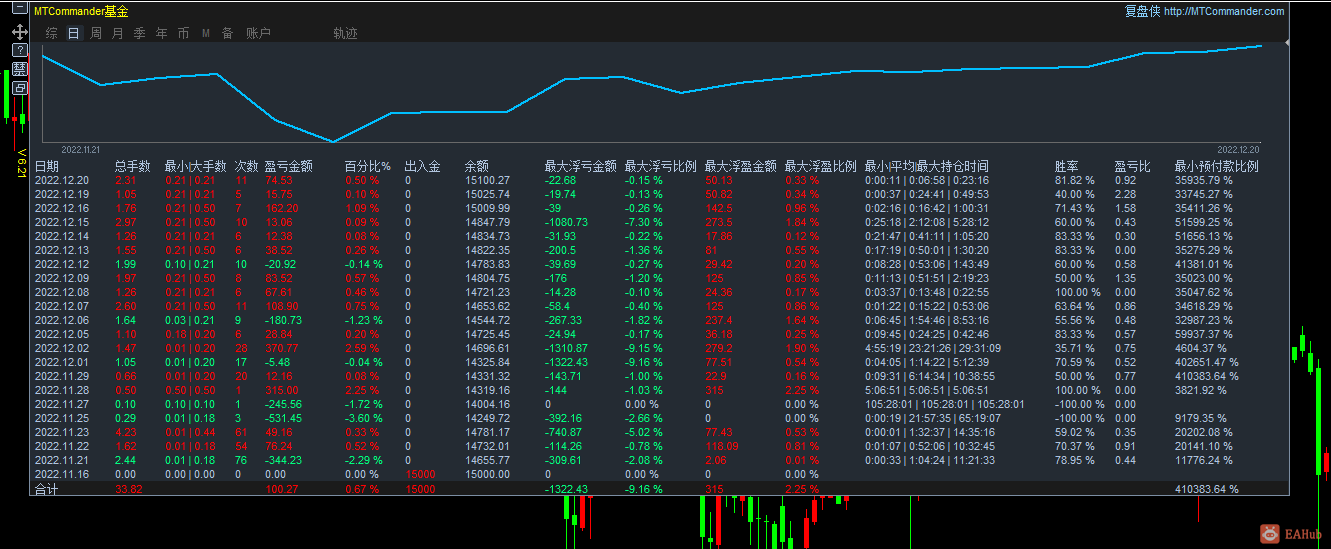Select the 2022.12.20 date row

pos(62,180)
